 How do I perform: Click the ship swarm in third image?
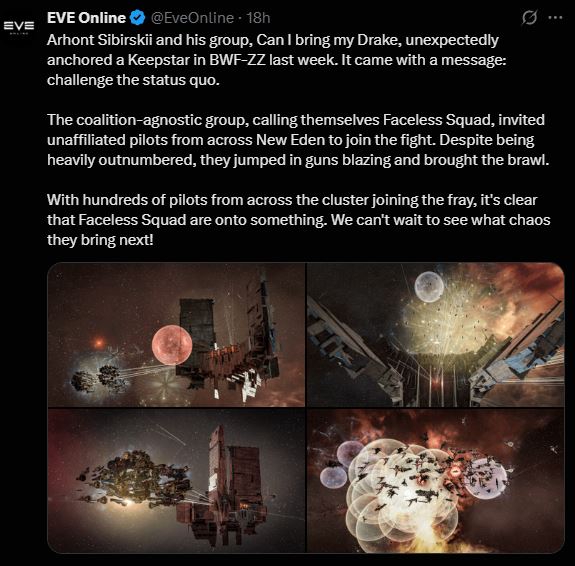(x=134, y=480)
